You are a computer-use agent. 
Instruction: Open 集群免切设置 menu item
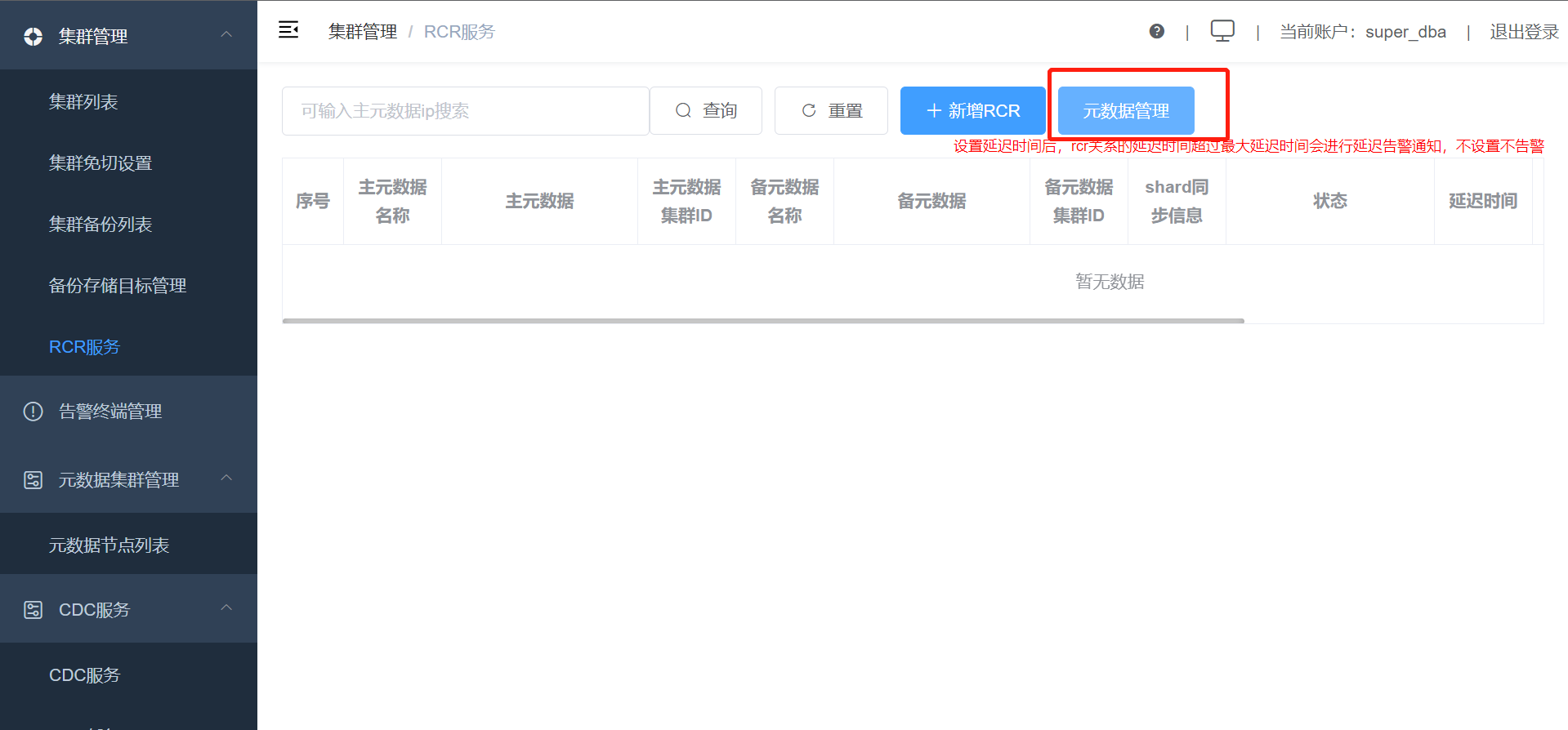pos(101,163)
